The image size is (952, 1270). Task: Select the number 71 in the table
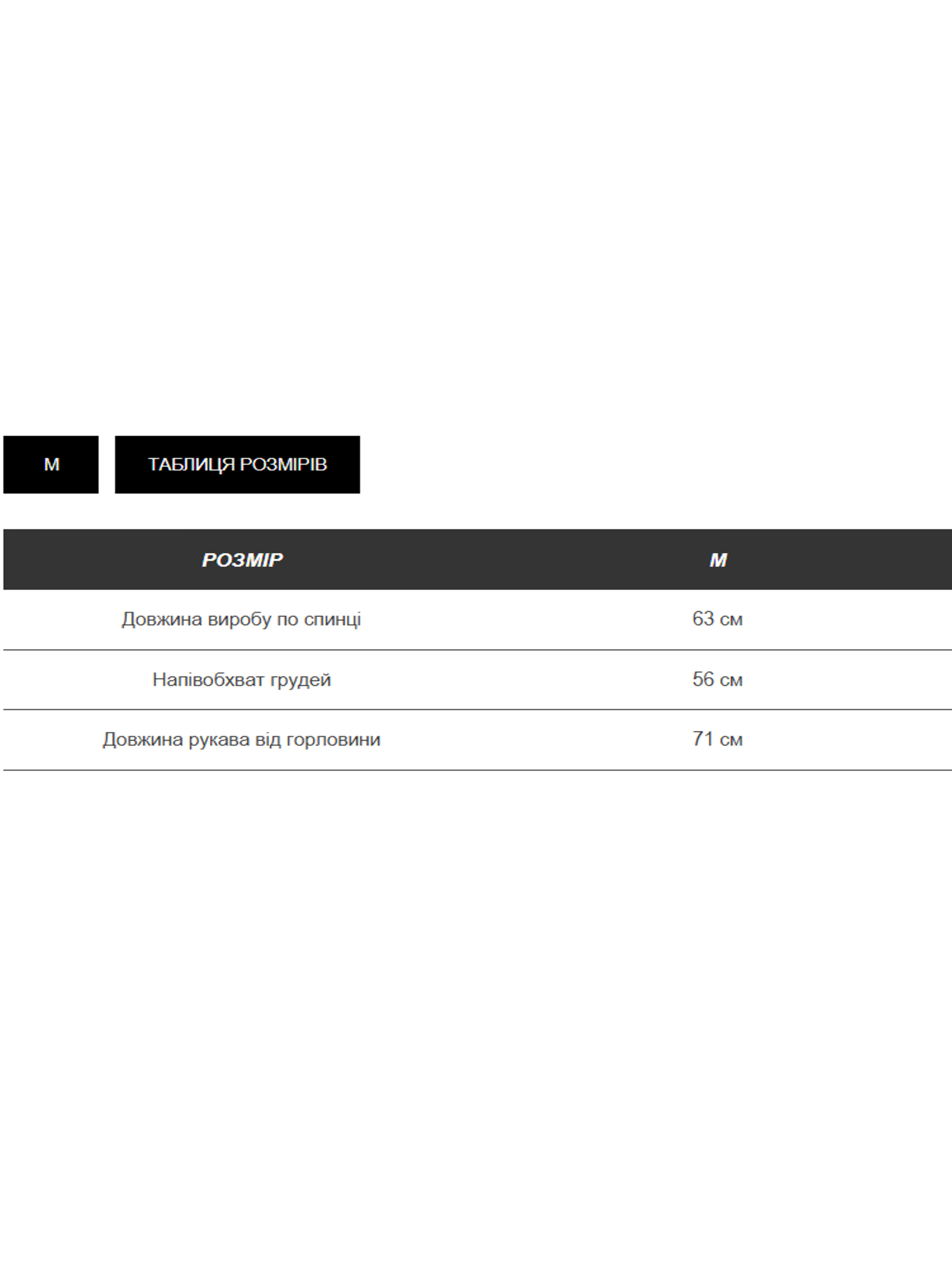click(703, 739)
